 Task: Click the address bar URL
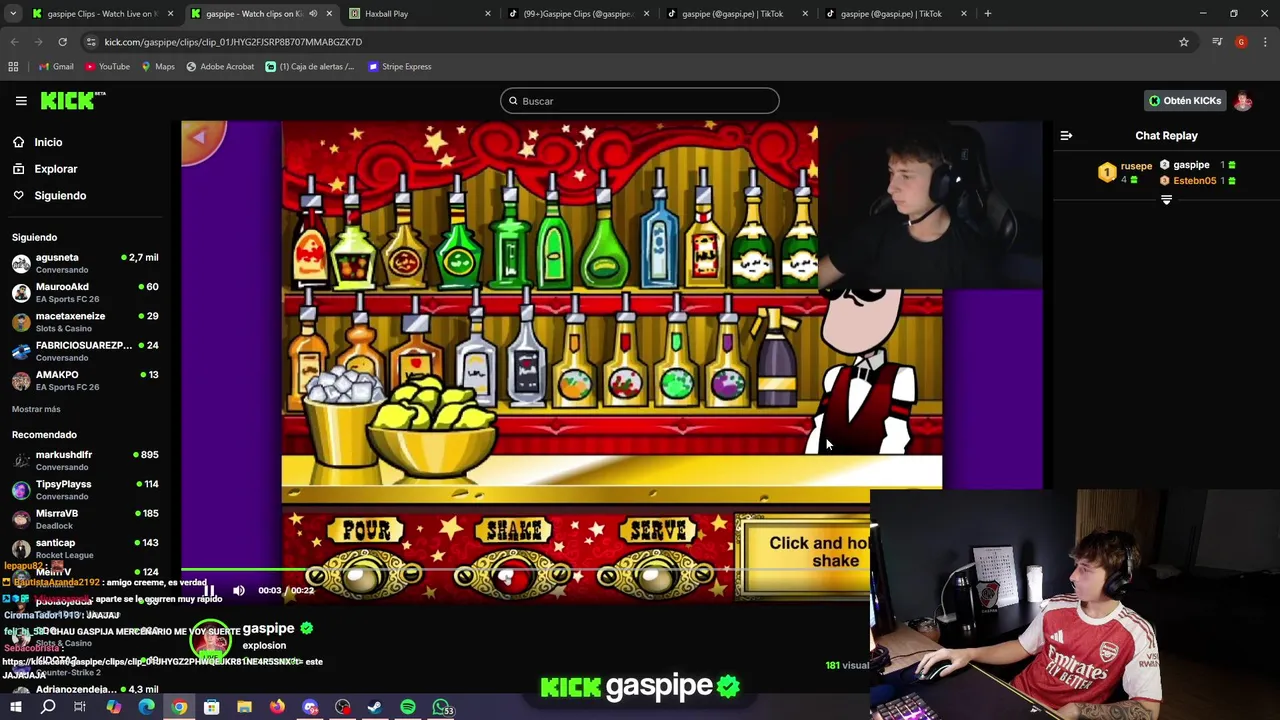[x=233, y=42]
